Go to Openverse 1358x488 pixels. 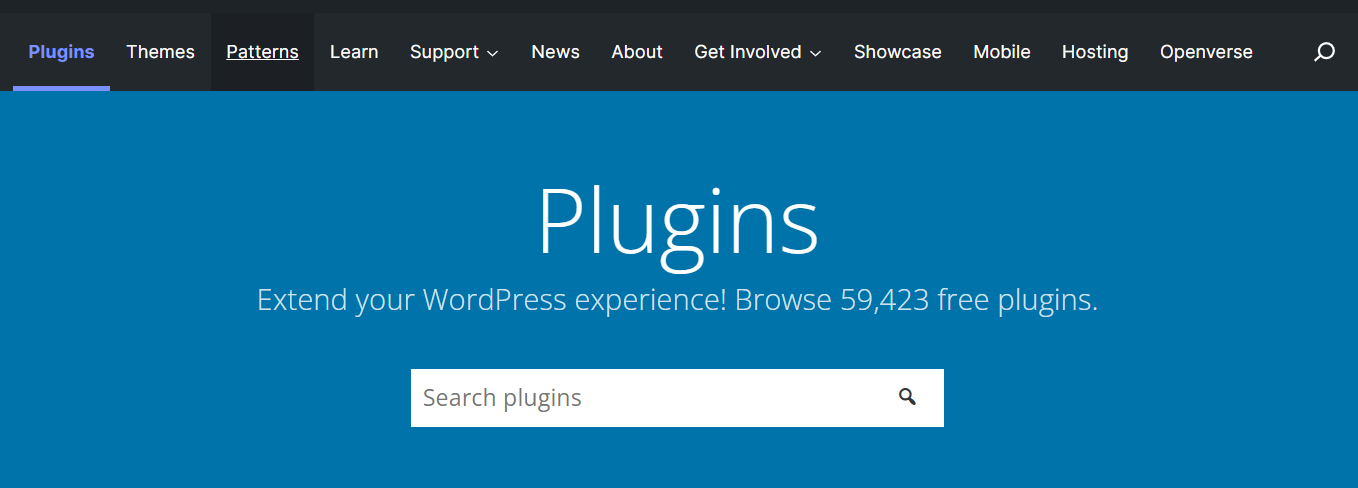(1206, 52)
